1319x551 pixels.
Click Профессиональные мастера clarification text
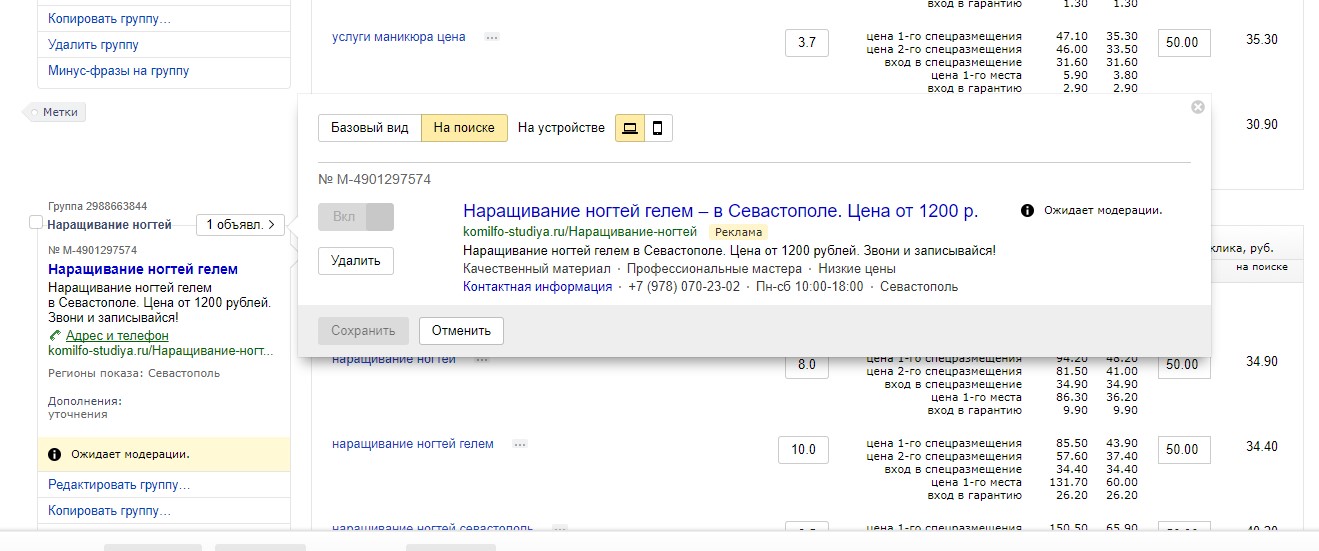[714, 269]
